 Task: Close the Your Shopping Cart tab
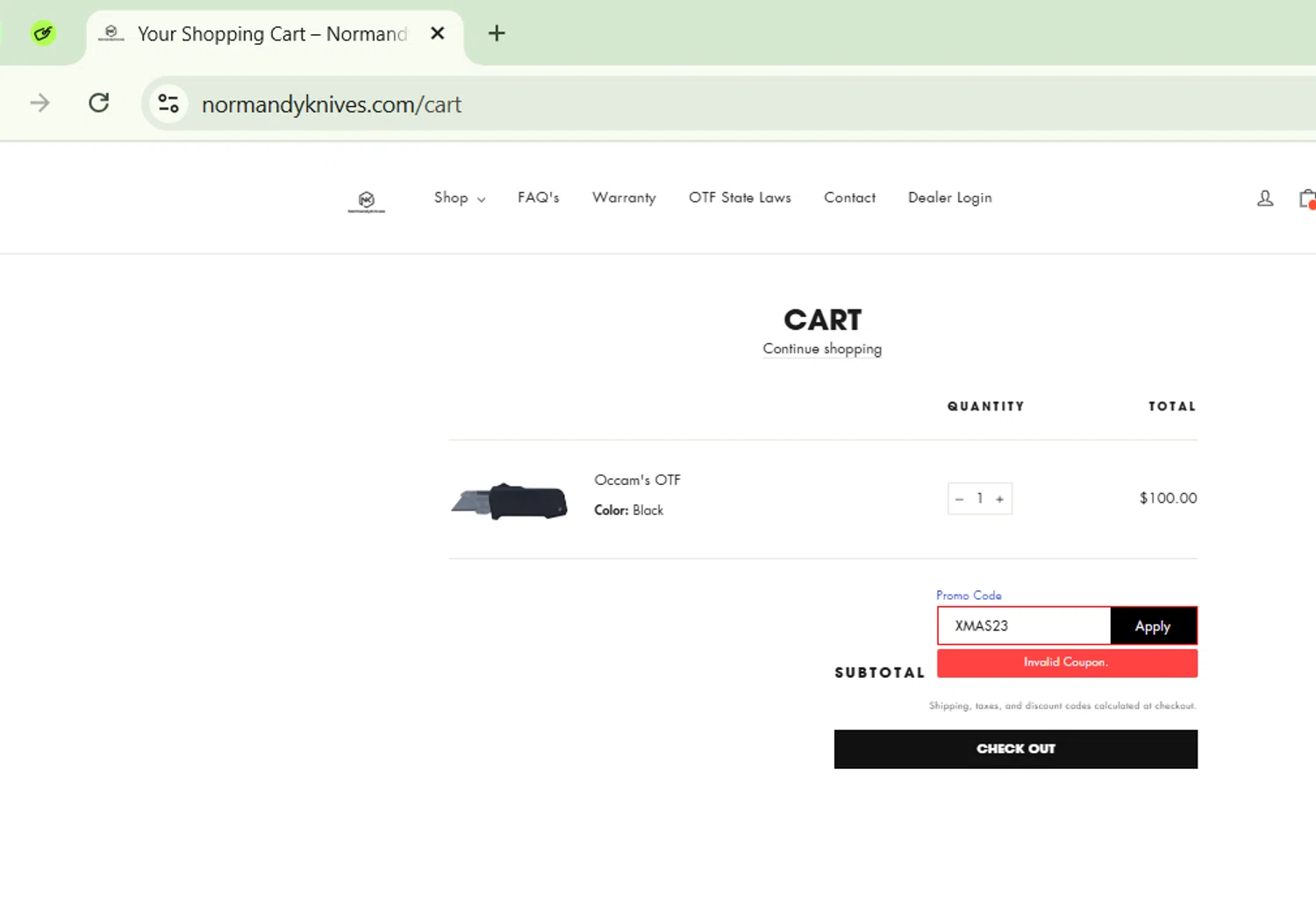[438, 33]
